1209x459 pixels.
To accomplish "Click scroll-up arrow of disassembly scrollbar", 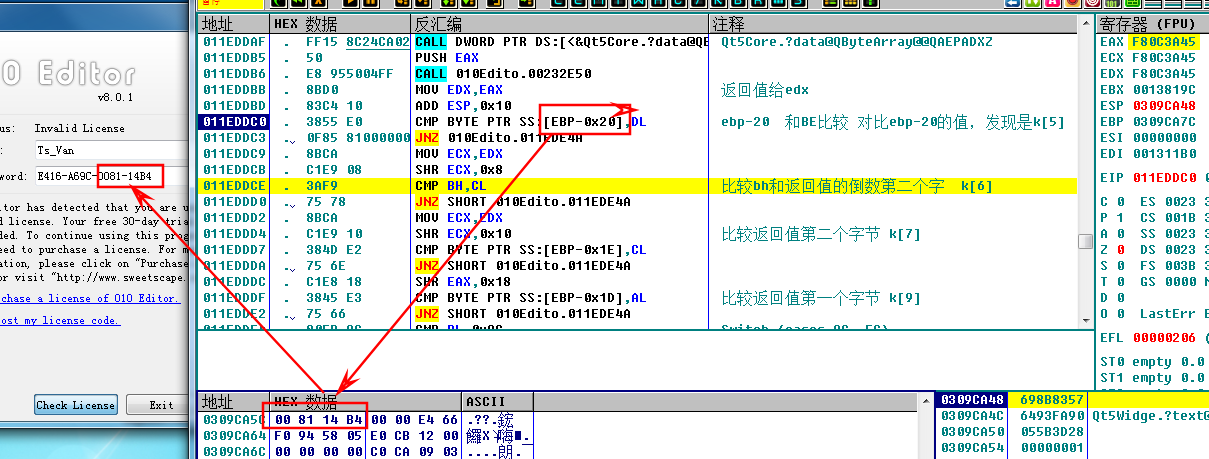I will (1086, 24).
